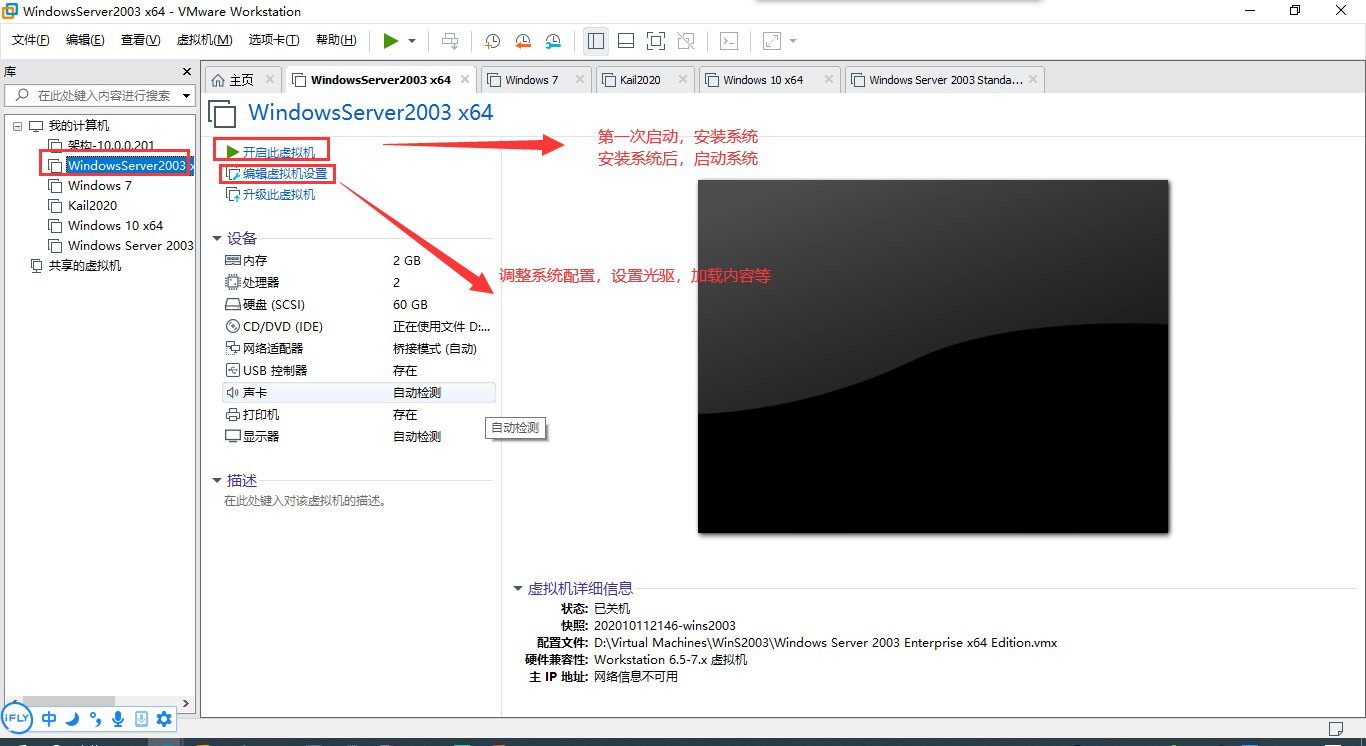Image resolution: width=1366 pixels, height=746 pixels.
Task: Close the Kail2020 tab
Action: pyautogui.click(x=683, y=79)
